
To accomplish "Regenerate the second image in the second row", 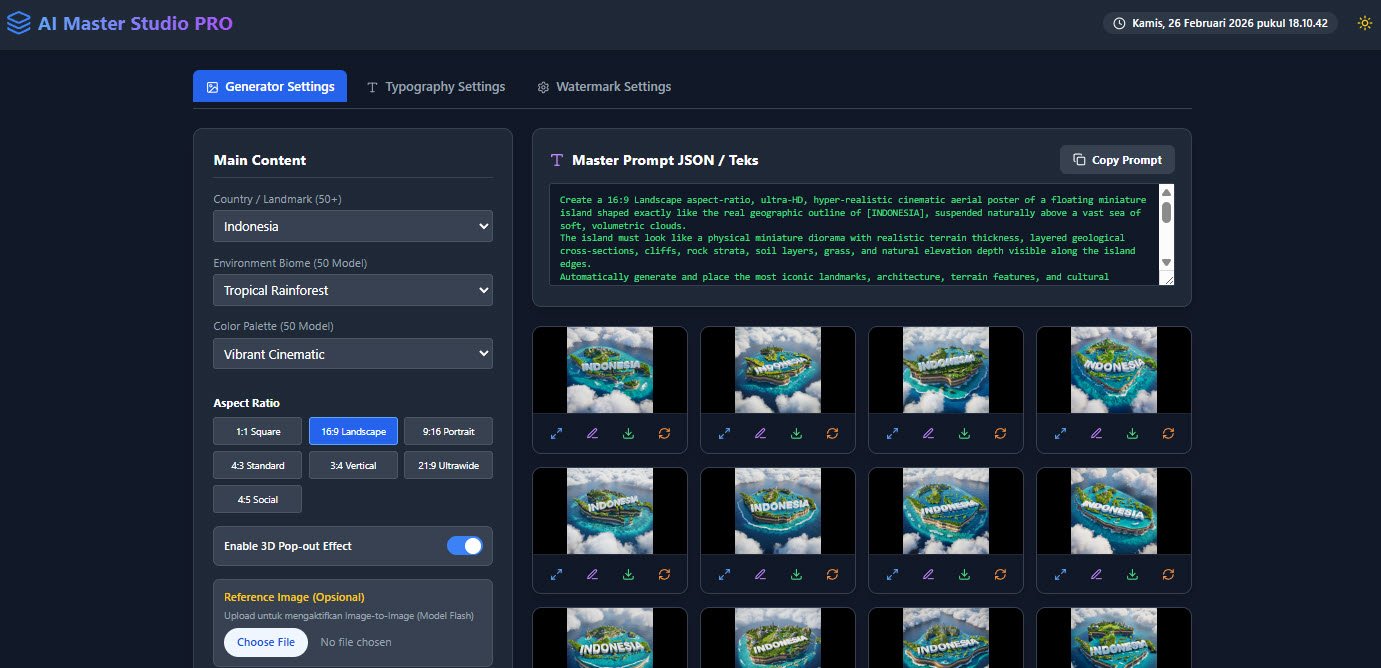I will click(832, 574).
